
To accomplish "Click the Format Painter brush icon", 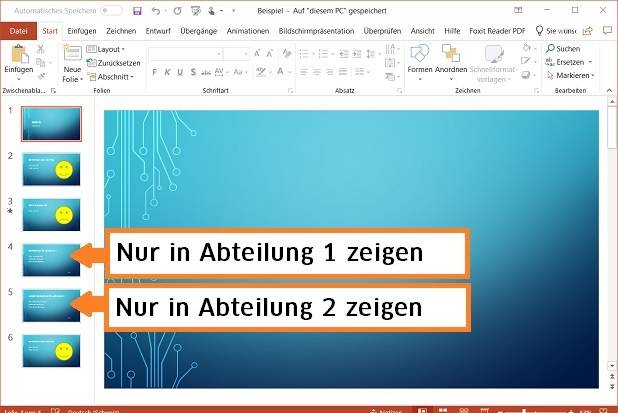I will pos(41,76).
